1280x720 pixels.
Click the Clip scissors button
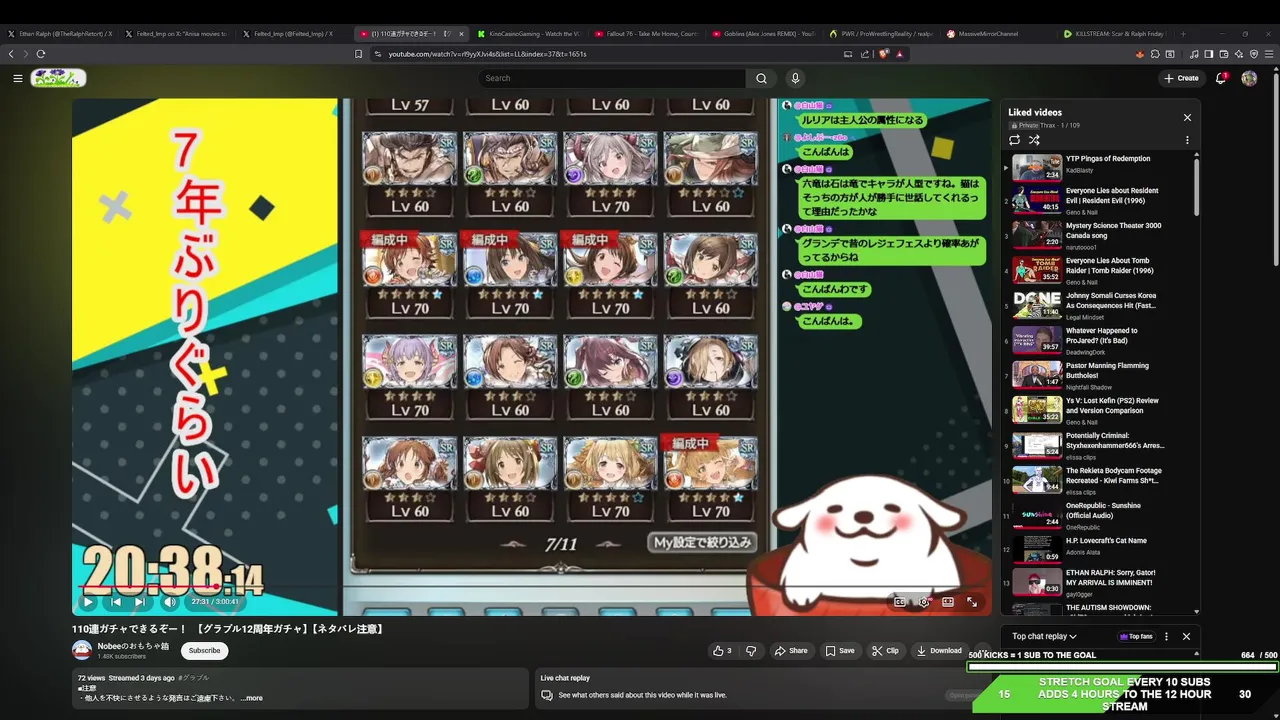click(x=885, y=650)
